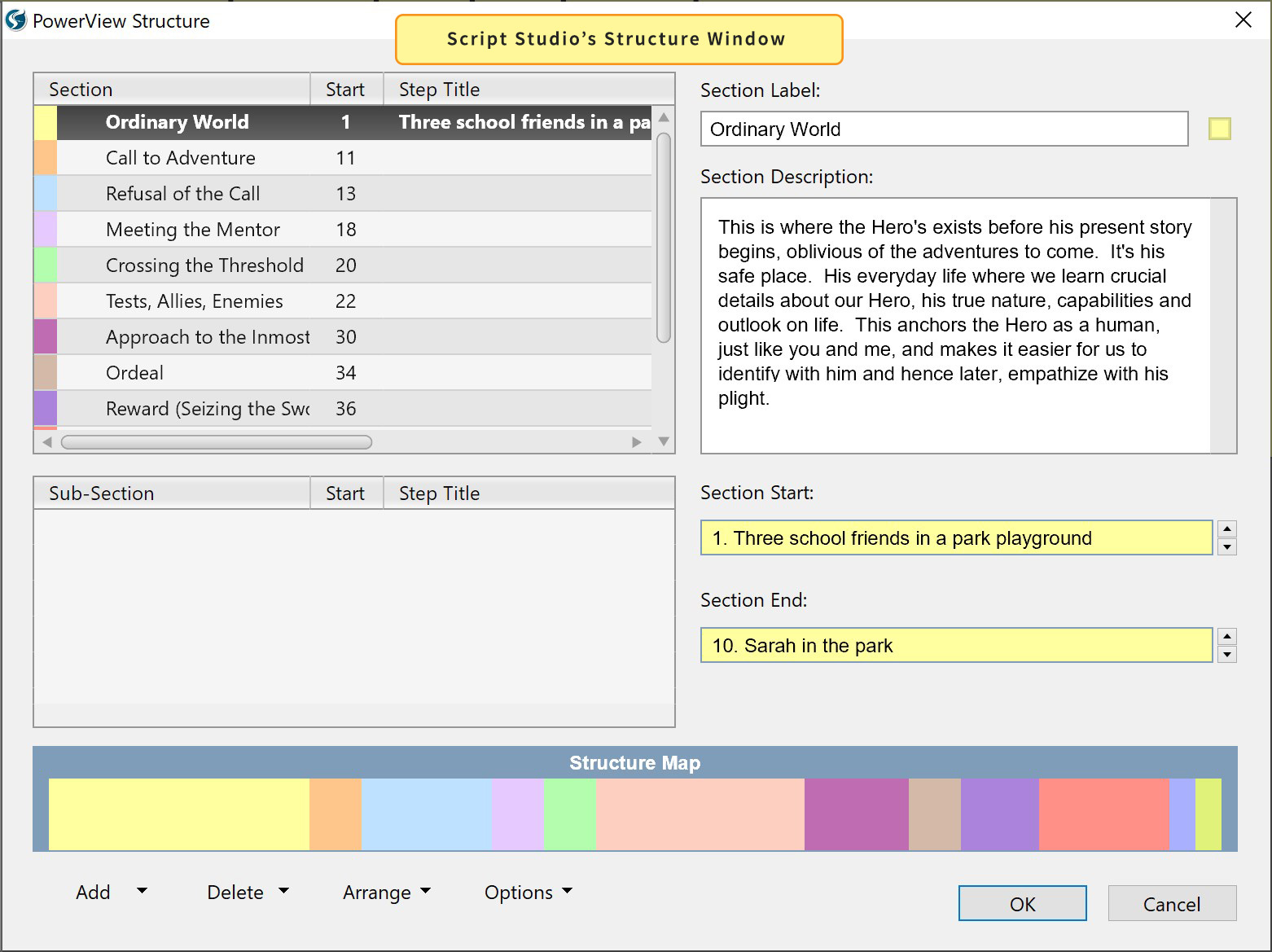
Task: Select the Approach to the Inmost row
Action: tap(343, 337)
